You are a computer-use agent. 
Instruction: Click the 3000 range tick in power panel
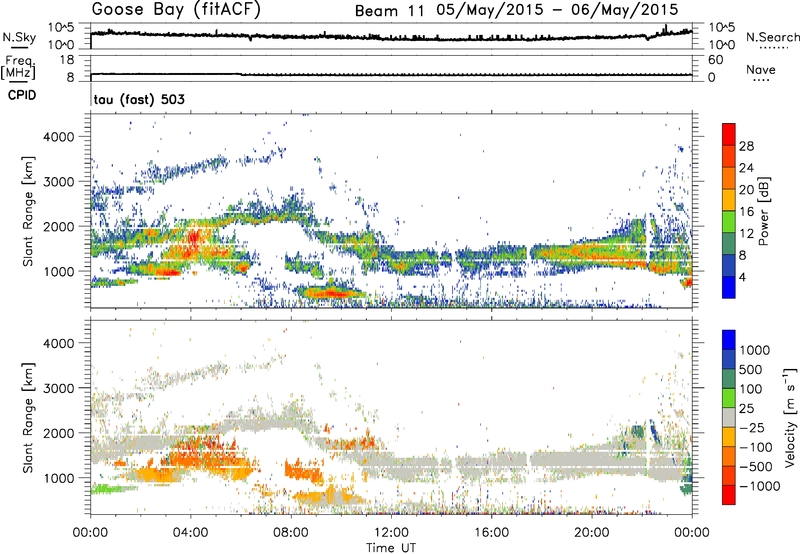pyautogui.click(x=58, y=182)
